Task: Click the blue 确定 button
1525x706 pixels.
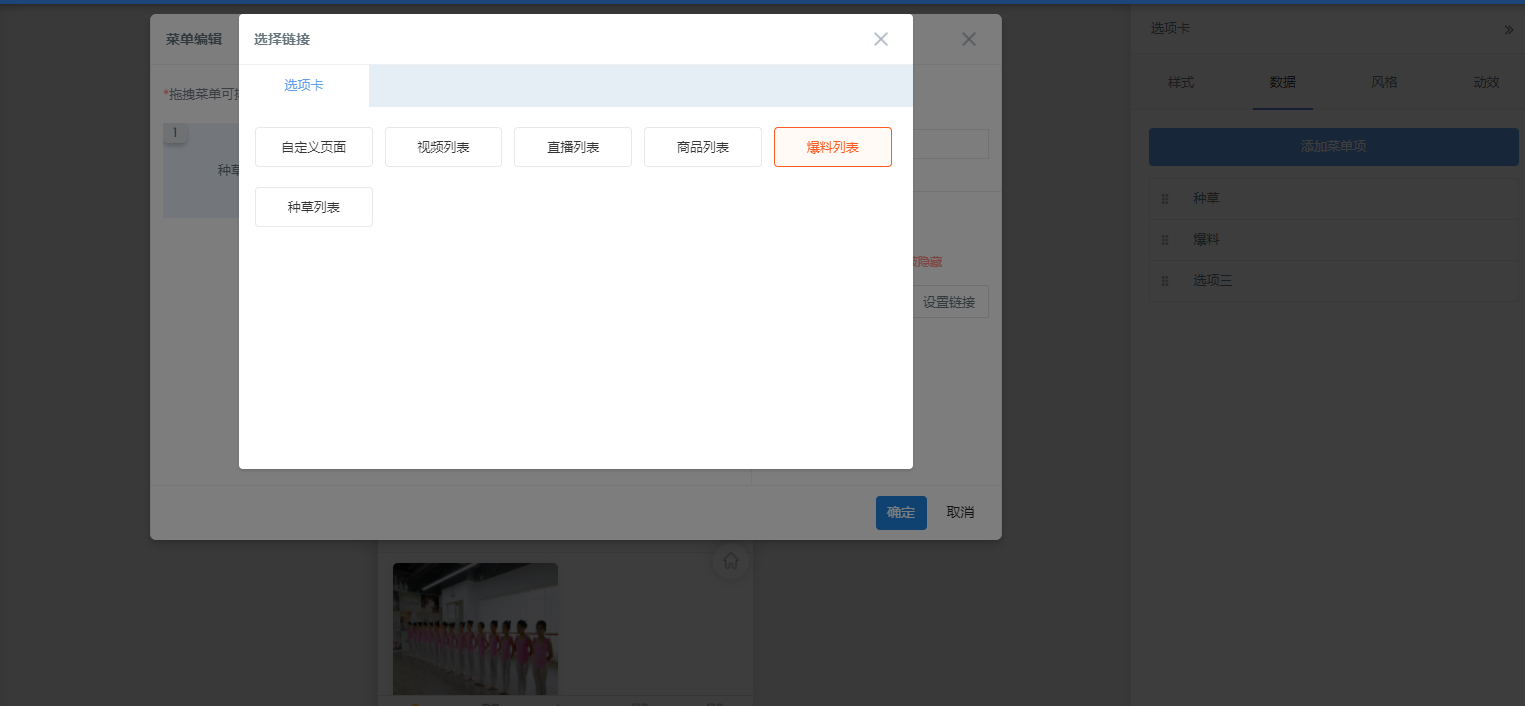Action: click(901, 512)
